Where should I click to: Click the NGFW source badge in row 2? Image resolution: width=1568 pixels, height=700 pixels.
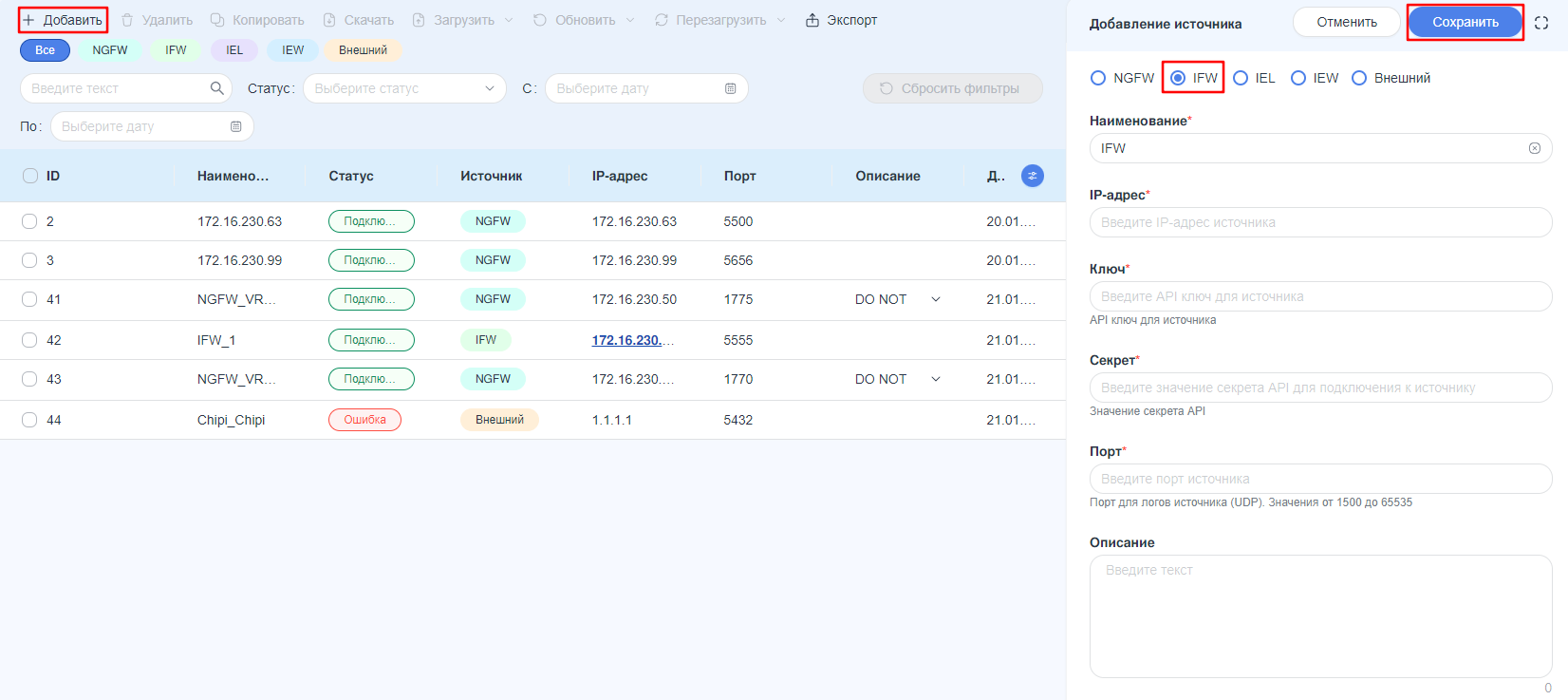pyautogui.click(x=493, y=221)
